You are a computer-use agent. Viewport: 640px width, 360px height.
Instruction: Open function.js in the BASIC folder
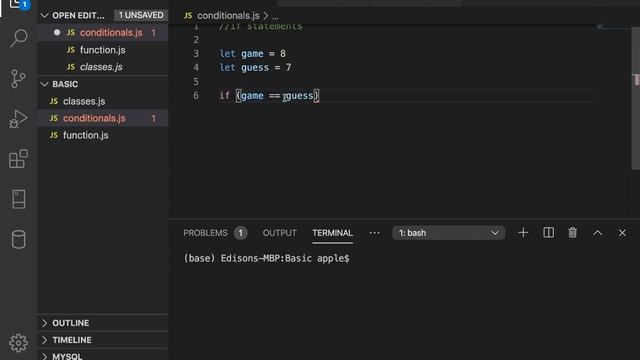[86, 135]
